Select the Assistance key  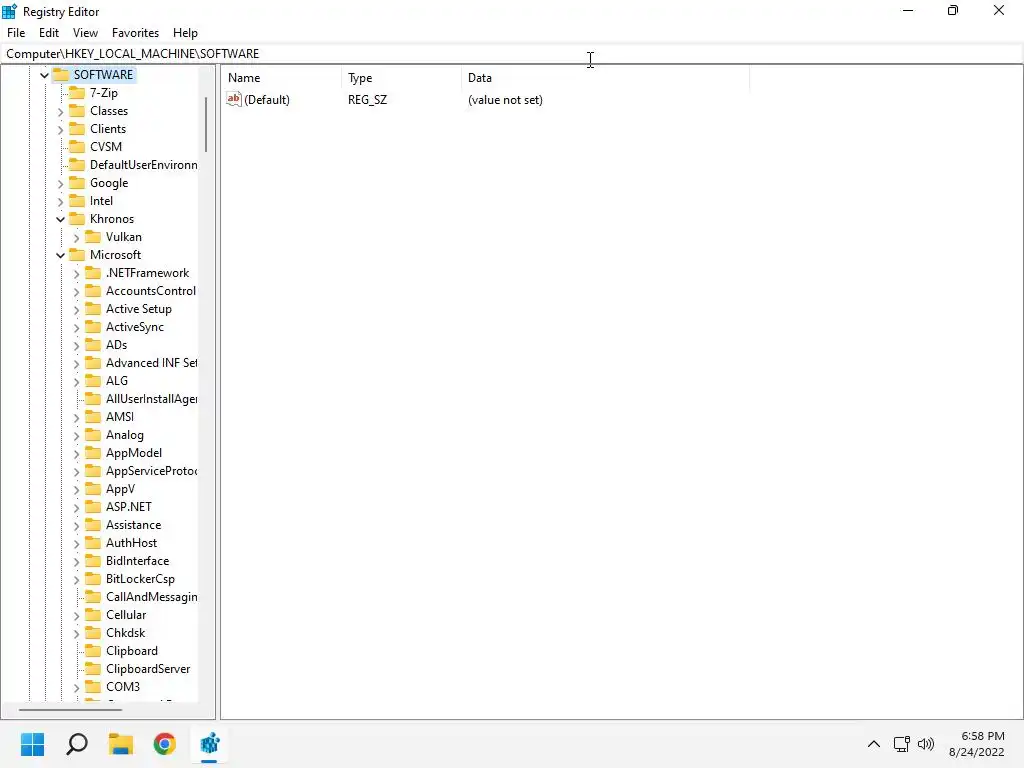133,524
